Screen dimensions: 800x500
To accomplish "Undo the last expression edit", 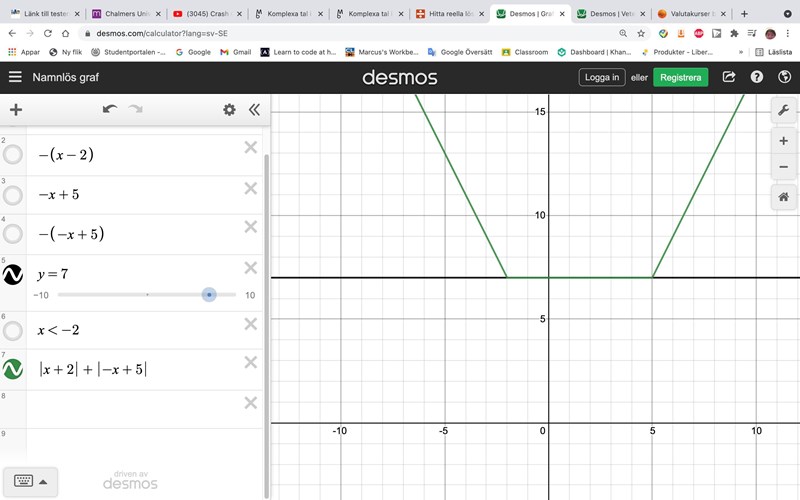I will (110, 110).
